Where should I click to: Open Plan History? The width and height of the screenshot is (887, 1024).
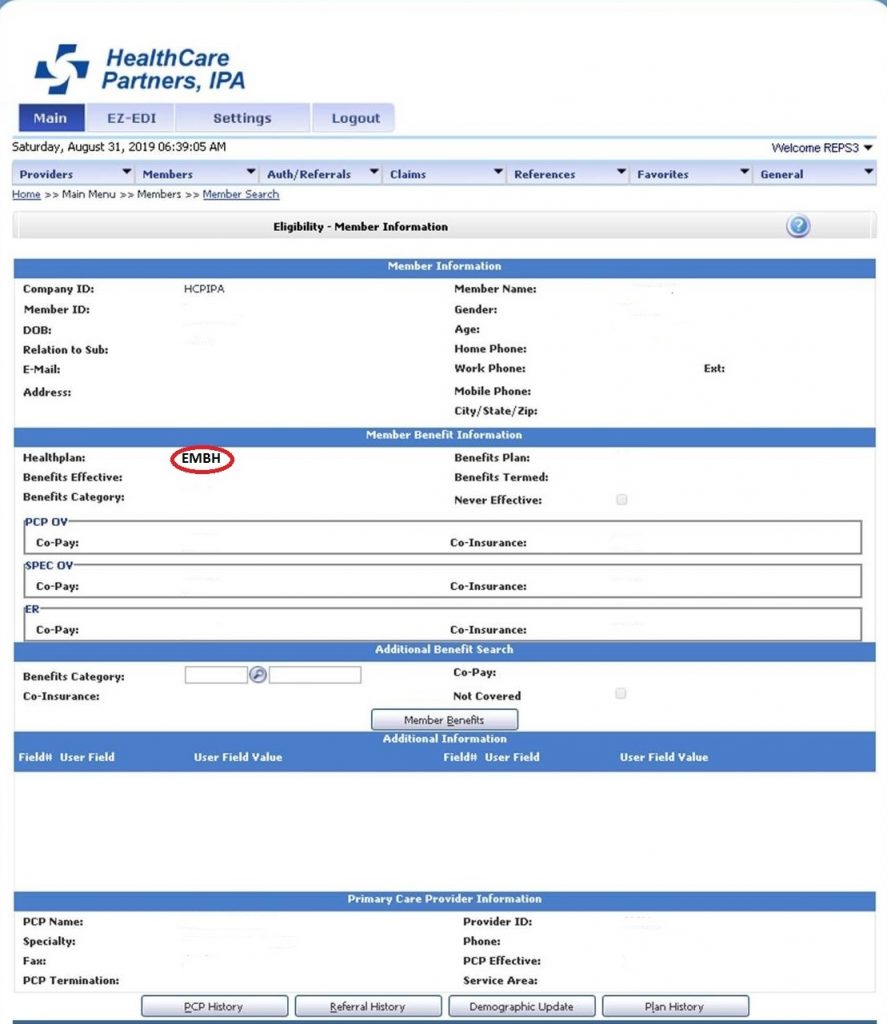click(675, 1006)
